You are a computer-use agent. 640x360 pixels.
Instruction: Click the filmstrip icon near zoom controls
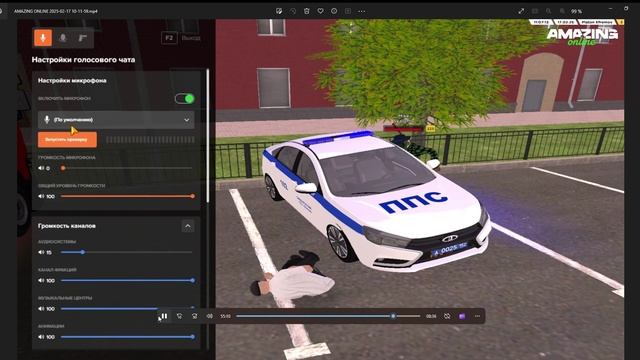(x=535, y=11)
